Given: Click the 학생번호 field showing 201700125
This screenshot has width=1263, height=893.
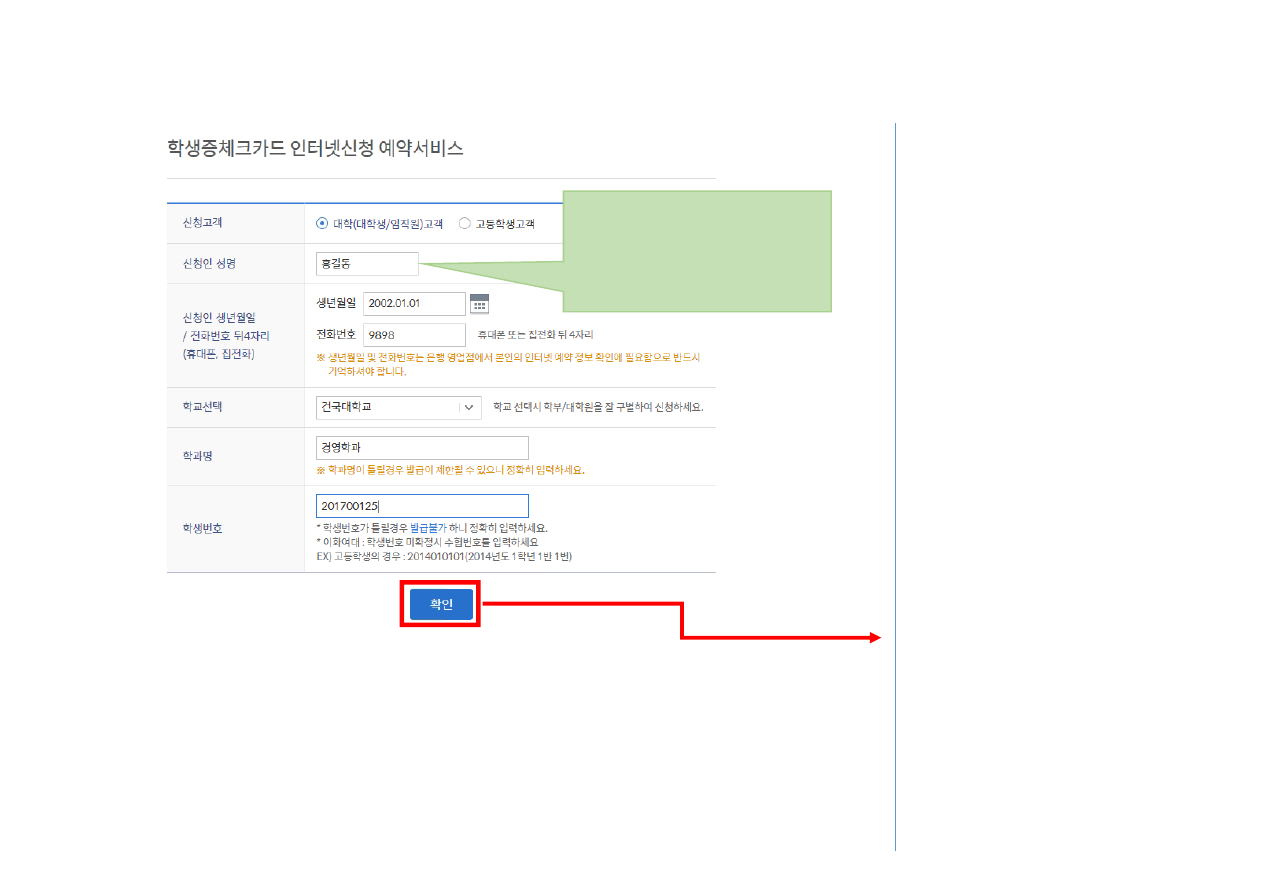Looking at the screenshot, I should coord(421,506).
